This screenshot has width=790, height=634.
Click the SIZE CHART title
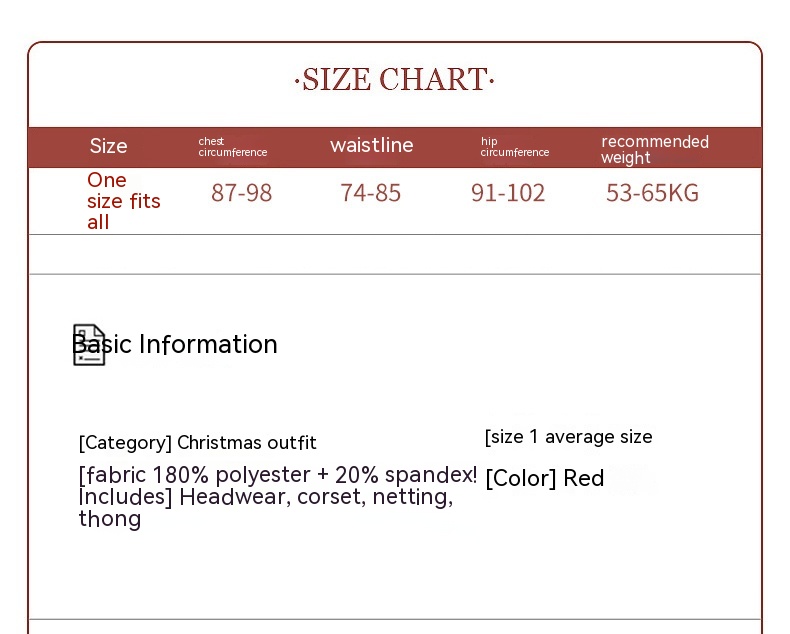click(x=395, y=80)
